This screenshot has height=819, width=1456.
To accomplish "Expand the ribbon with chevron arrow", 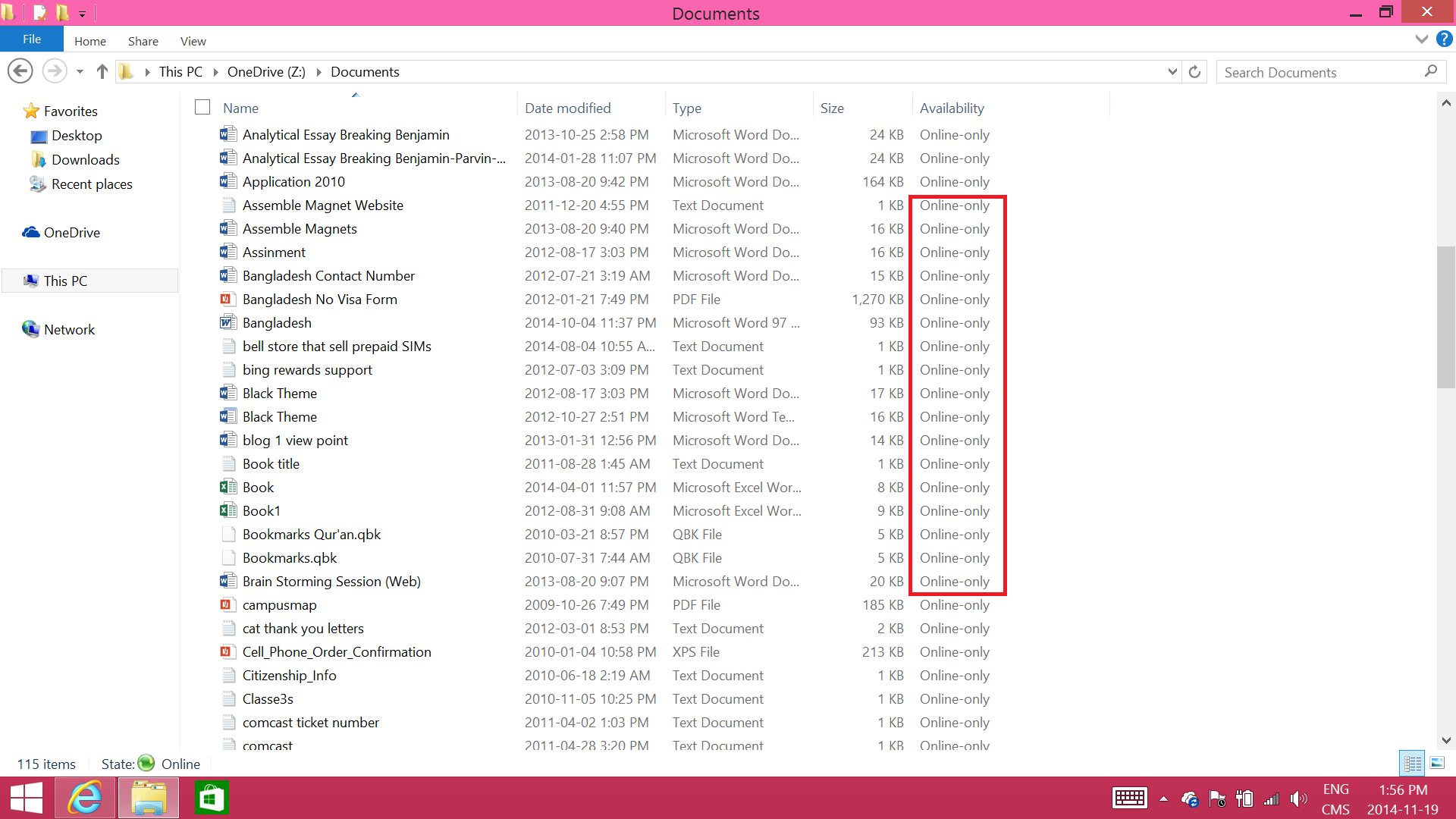I will point(1421,39).
